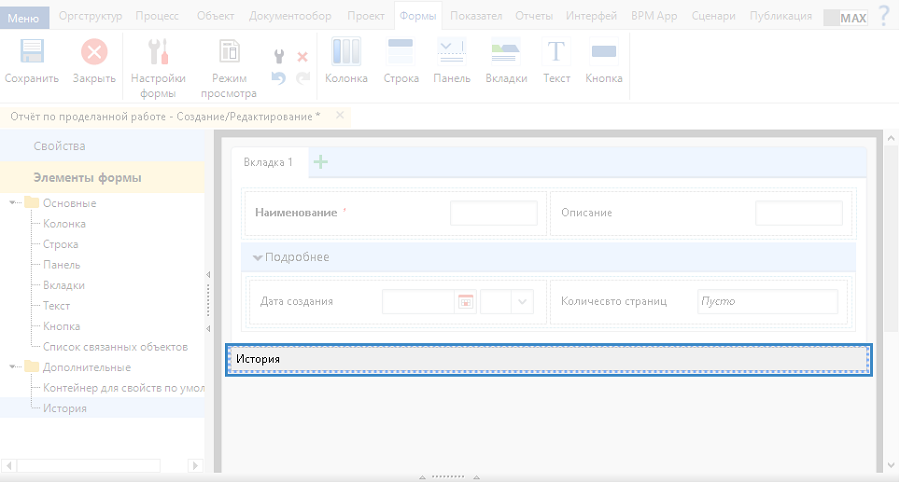Screen dimensions: 900x483
Task: Switch to Режим просмотра preview mode
Action: [229, 53]
